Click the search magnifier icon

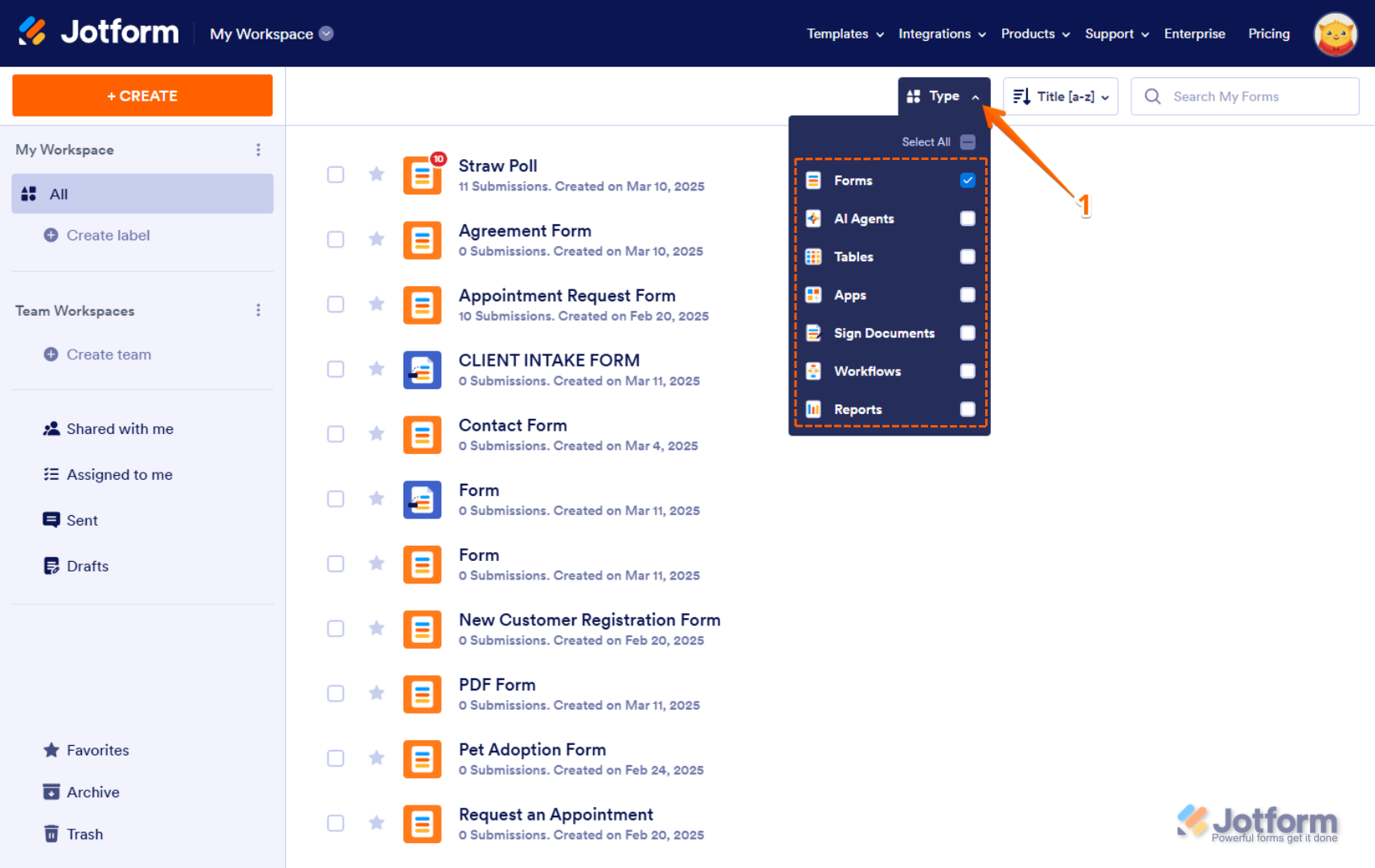pos(1152,96)
